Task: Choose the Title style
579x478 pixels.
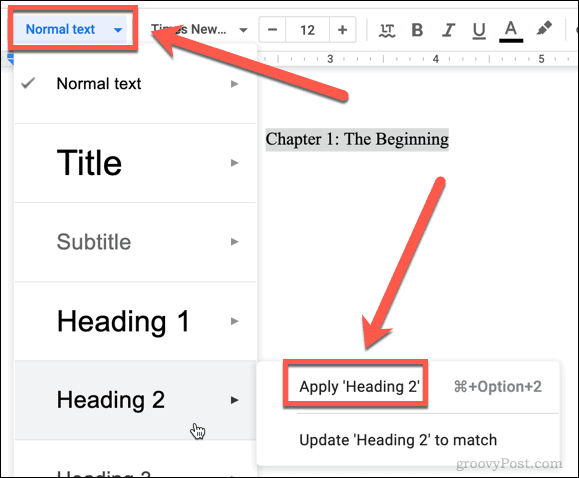Action: click(135, 163)
